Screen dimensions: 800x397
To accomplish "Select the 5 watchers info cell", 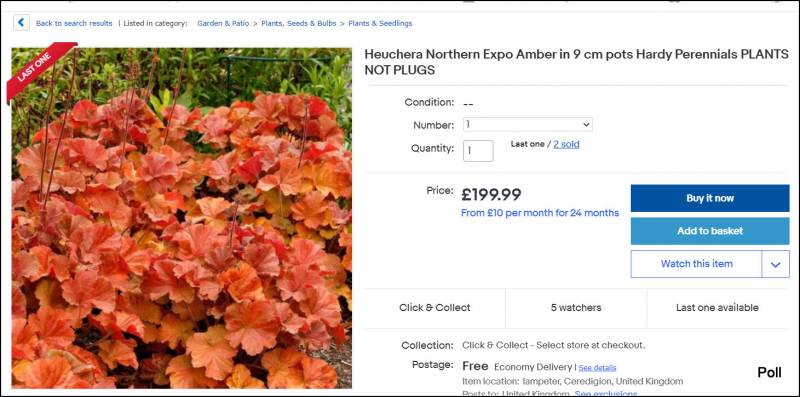I will [x=576, y=308].
